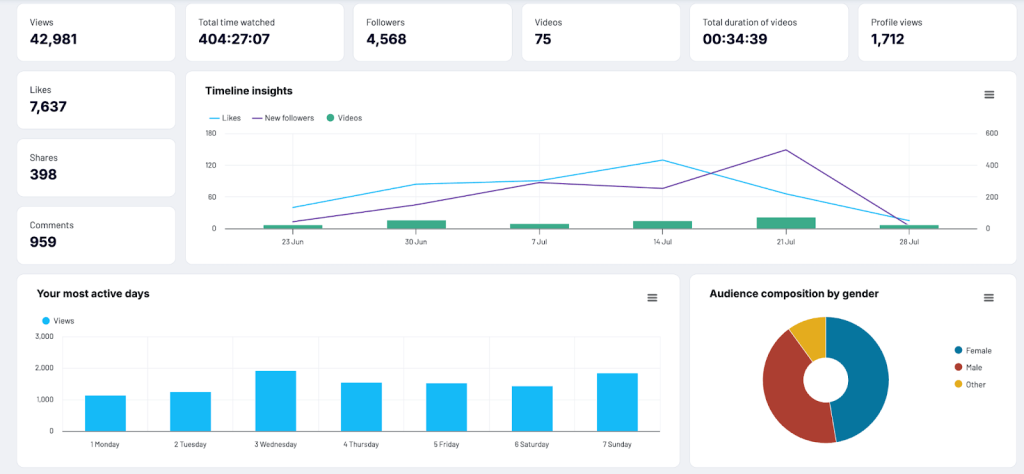Open the Audience composition chart menu
The image size is (1024, 474).
click(x=989, y=298)
